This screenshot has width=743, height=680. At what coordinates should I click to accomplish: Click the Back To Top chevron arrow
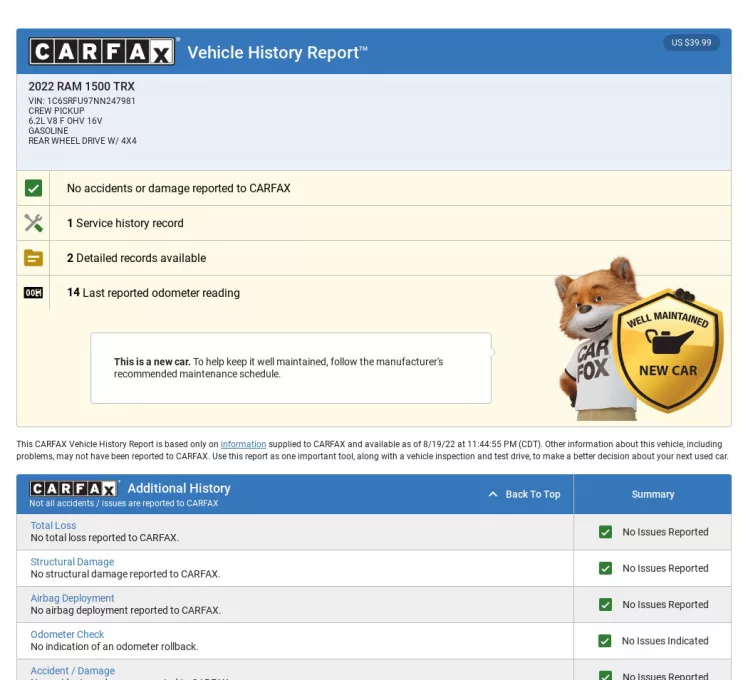pos(493,495)
